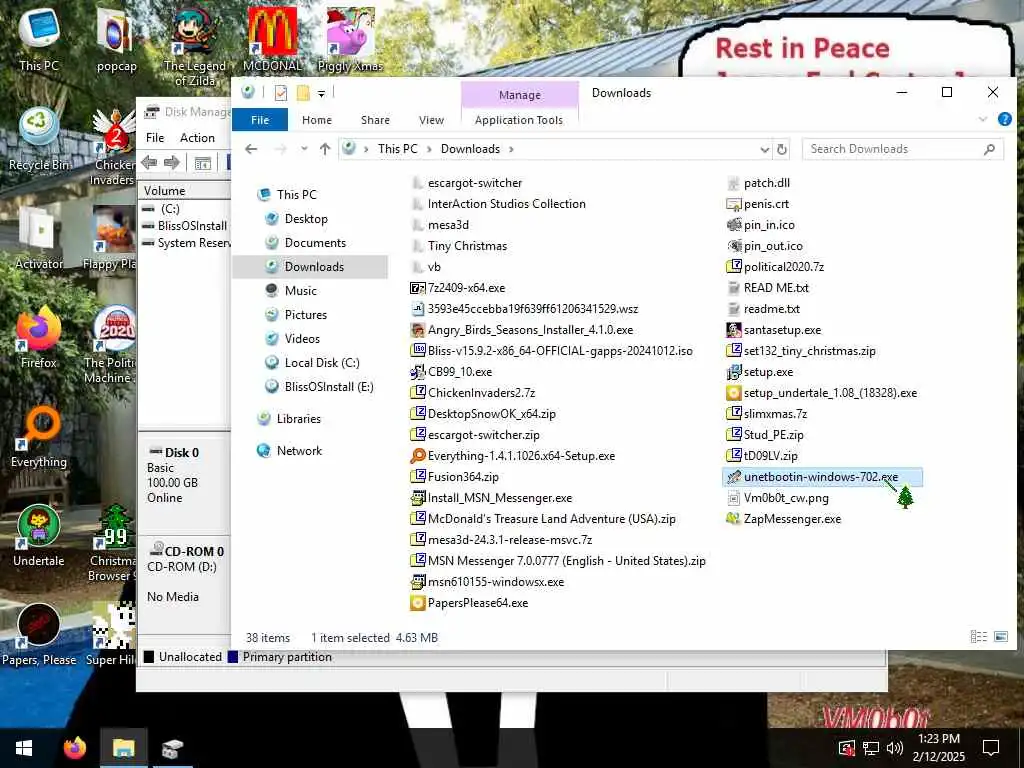Open Customize Quick Access Toolbar dropdown

[x=321, y=94]
